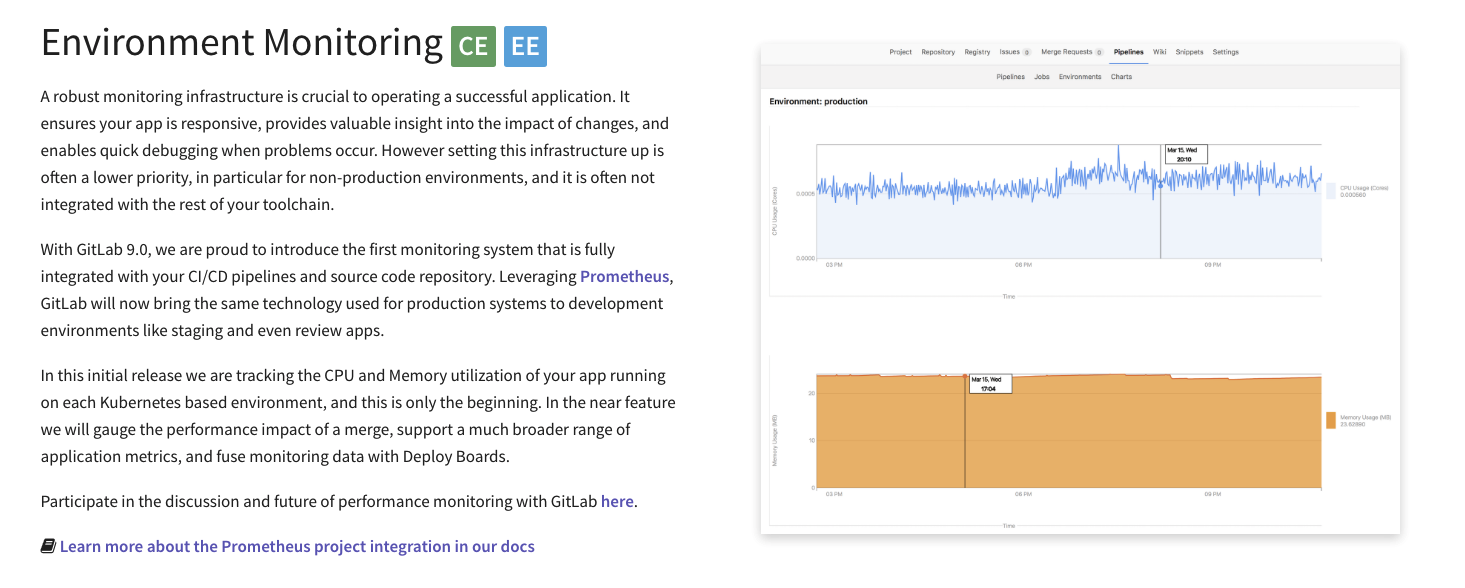
Task: Click the 09 PM label on the memory chart
Action: pyautogui.click(x=1213, y=494)
